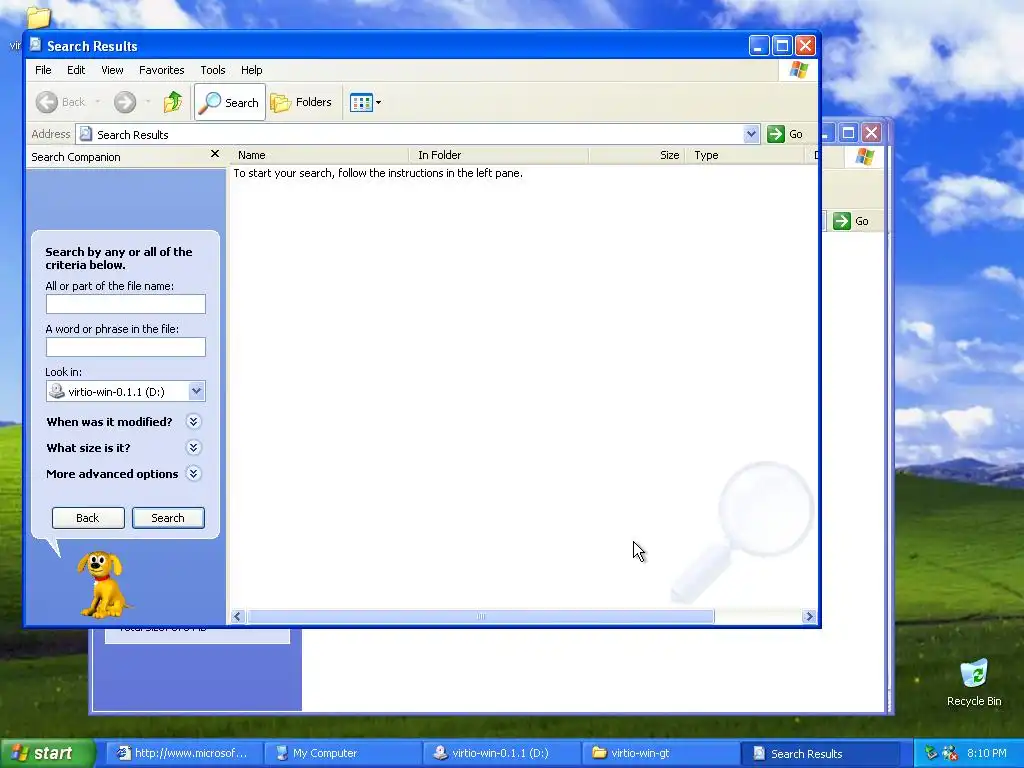Click the word or phrase input field
1024x768 pixels.
click(x=126, y=347)
